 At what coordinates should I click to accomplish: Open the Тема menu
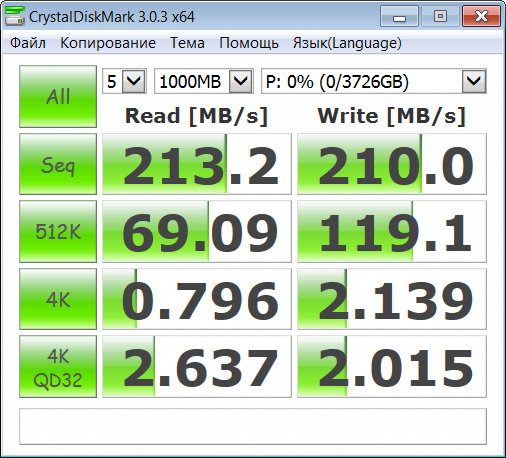(187, 43)
